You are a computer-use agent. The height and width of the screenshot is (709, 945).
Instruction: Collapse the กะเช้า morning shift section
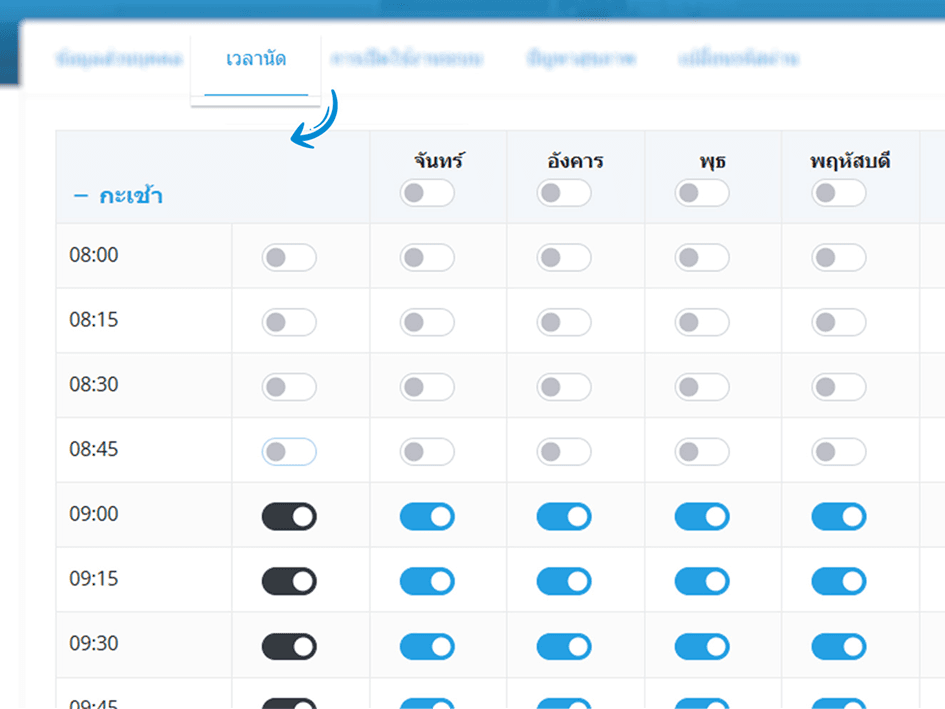[118, 196]
